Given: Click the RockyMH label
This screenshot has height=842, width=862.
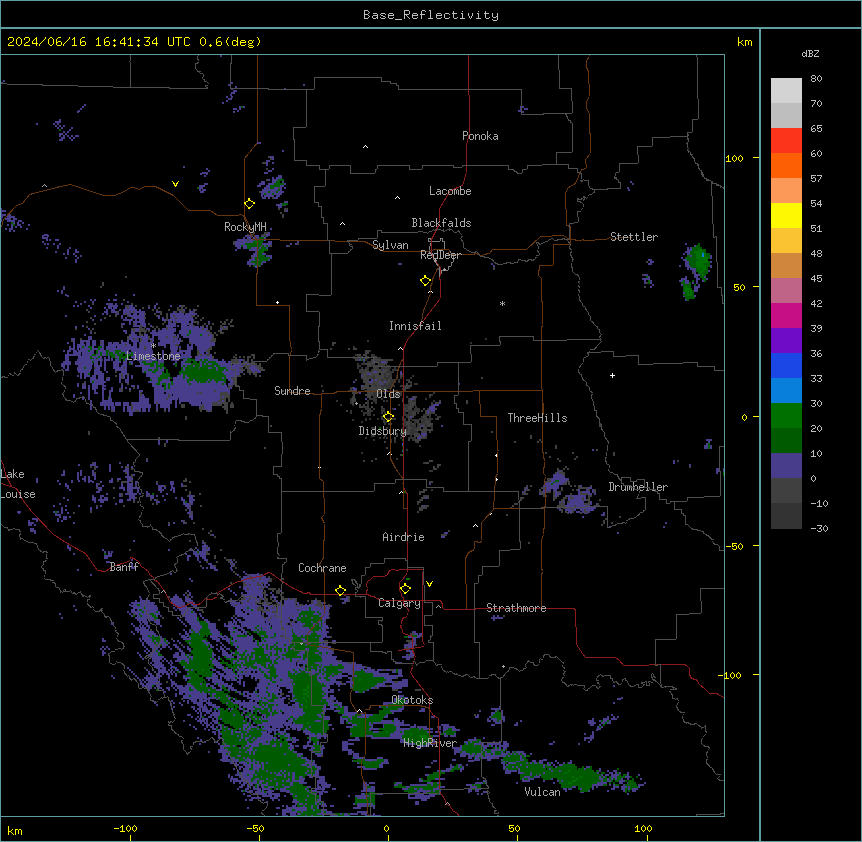Looking at the screenshot, I should [x=245, y=227].
